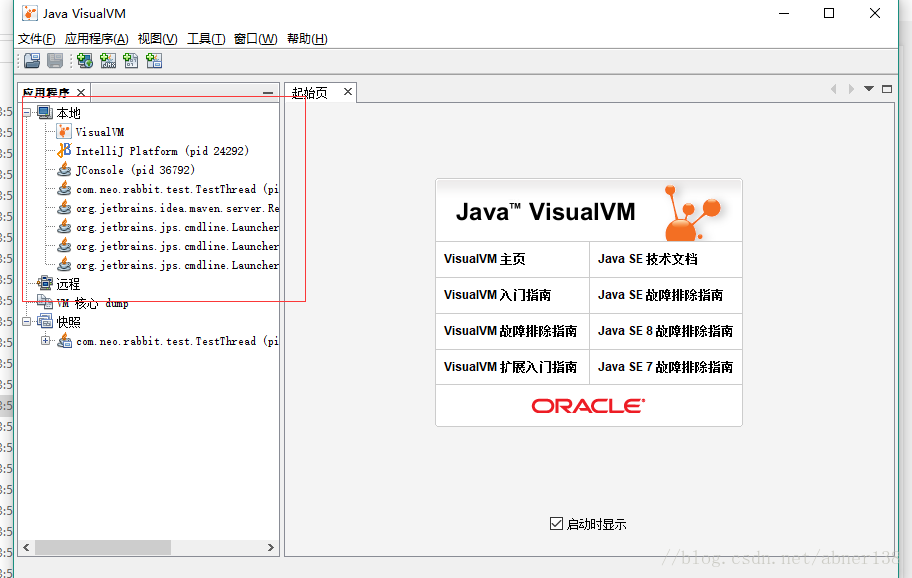Open the Java SE 7 故障排除指南 link
Viewport: 912px width, 578px height.
(666, 367)
